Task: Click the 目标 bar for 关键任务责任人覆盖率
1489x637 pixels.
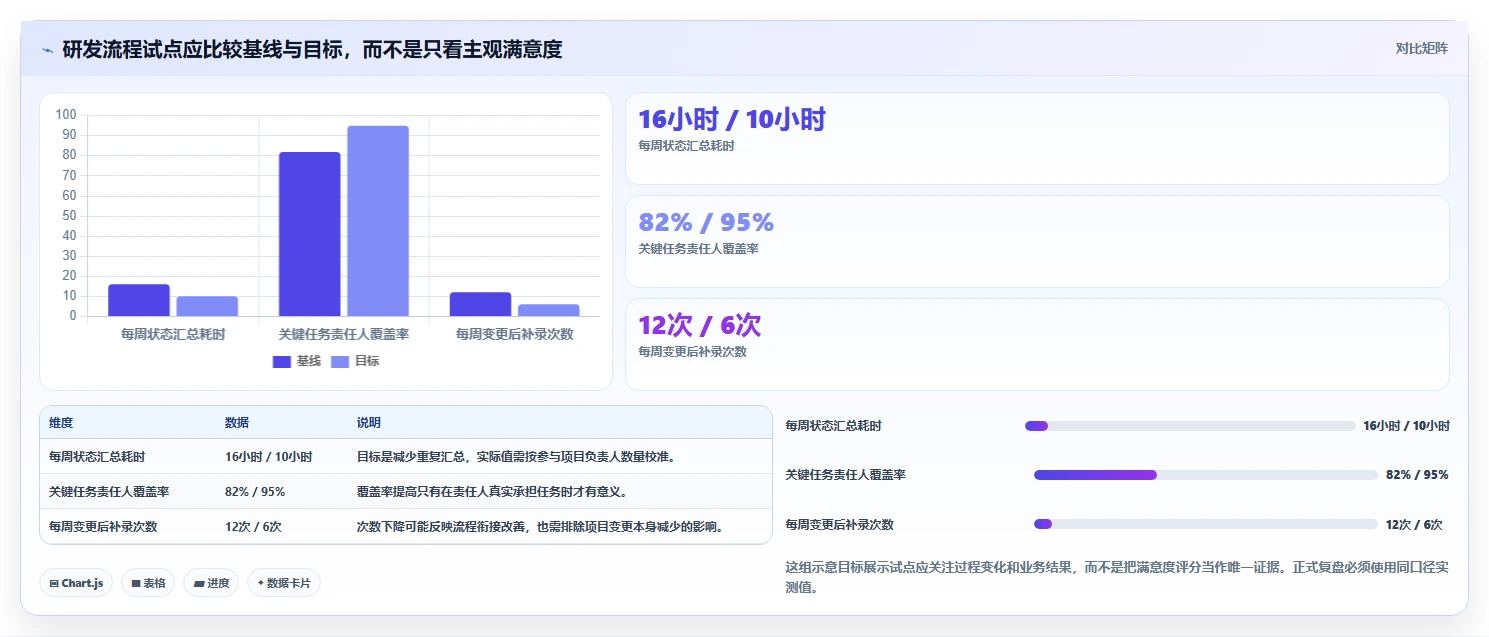Action: point(378,221)
